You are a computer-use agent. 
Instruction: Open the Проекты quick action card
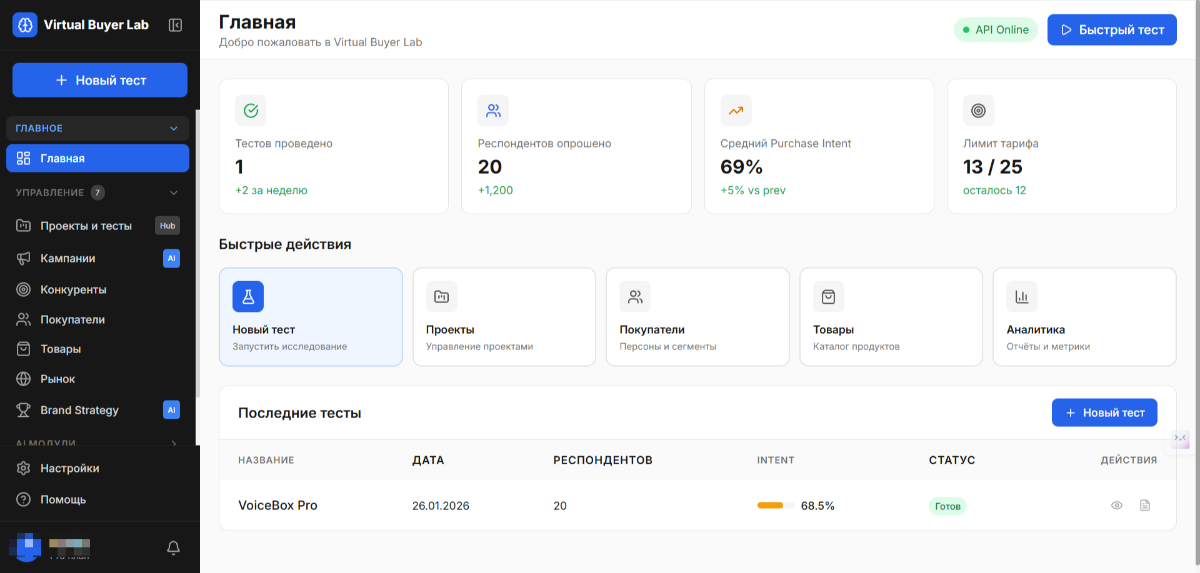tap(504, 317)
